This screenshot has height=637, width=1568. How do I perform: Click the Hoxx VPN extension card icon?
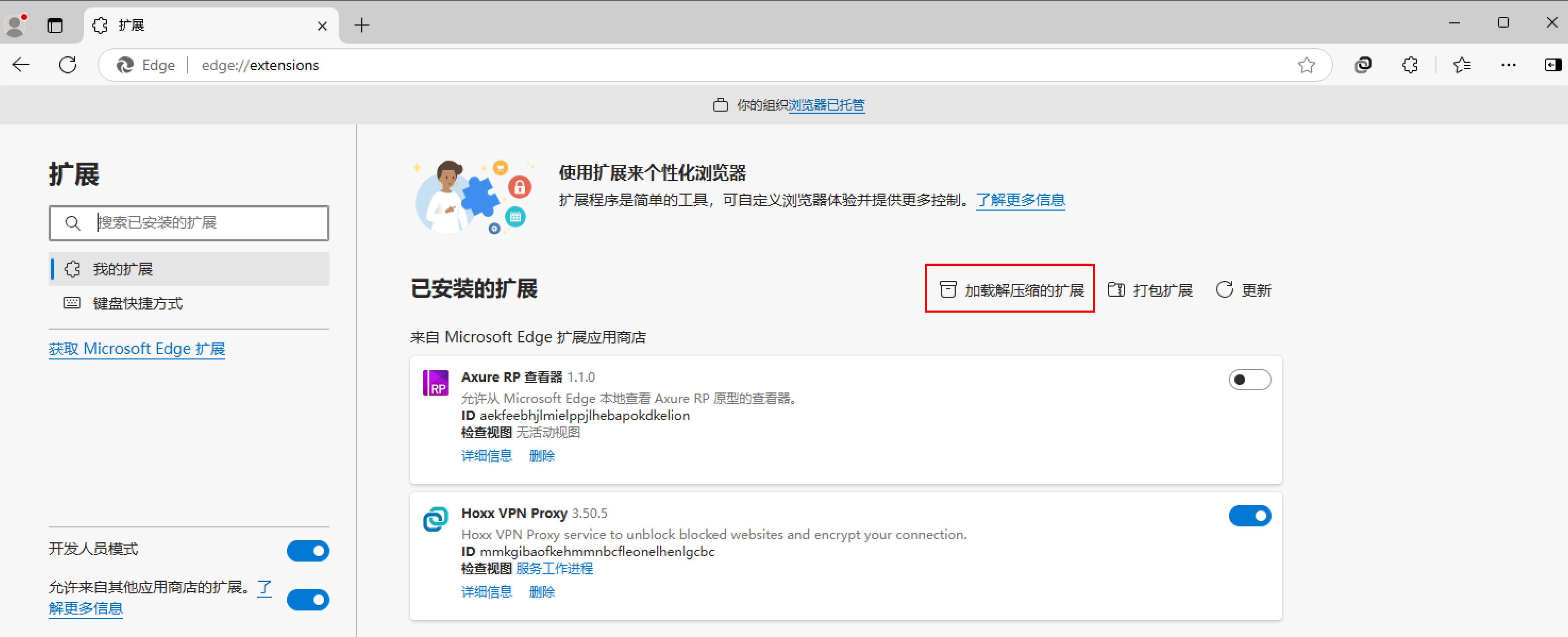(x=436, y=519)
